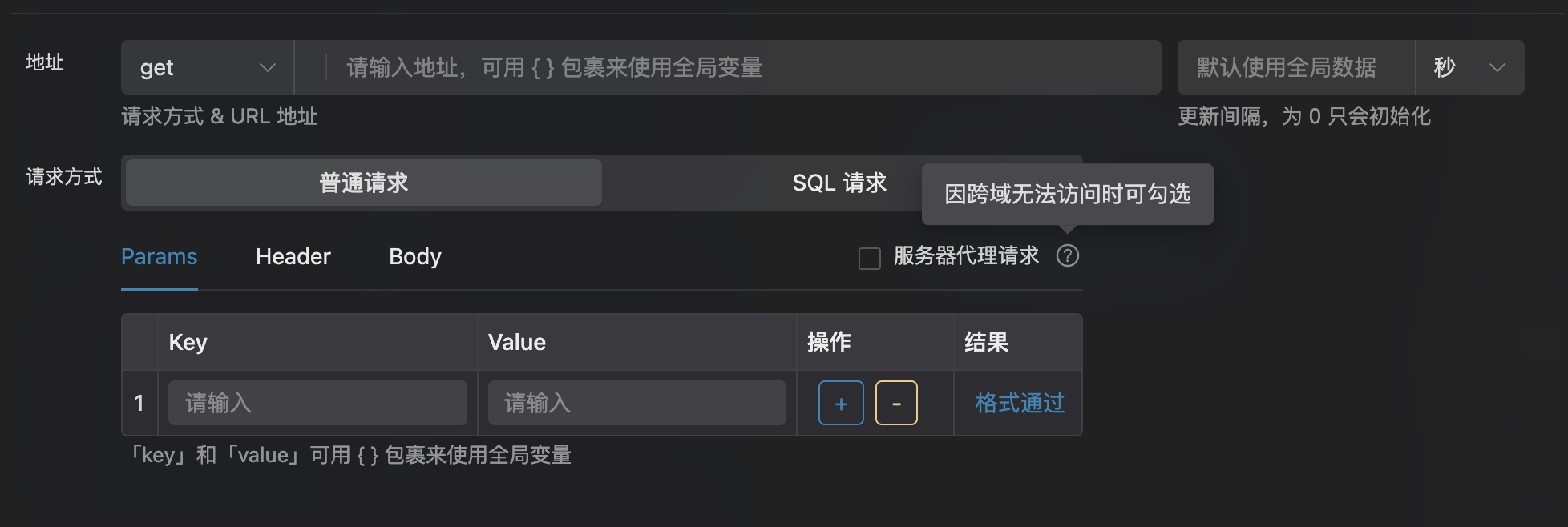Select 普通请求 request type
Screen dimensions: 1568x527
point(364,183)
